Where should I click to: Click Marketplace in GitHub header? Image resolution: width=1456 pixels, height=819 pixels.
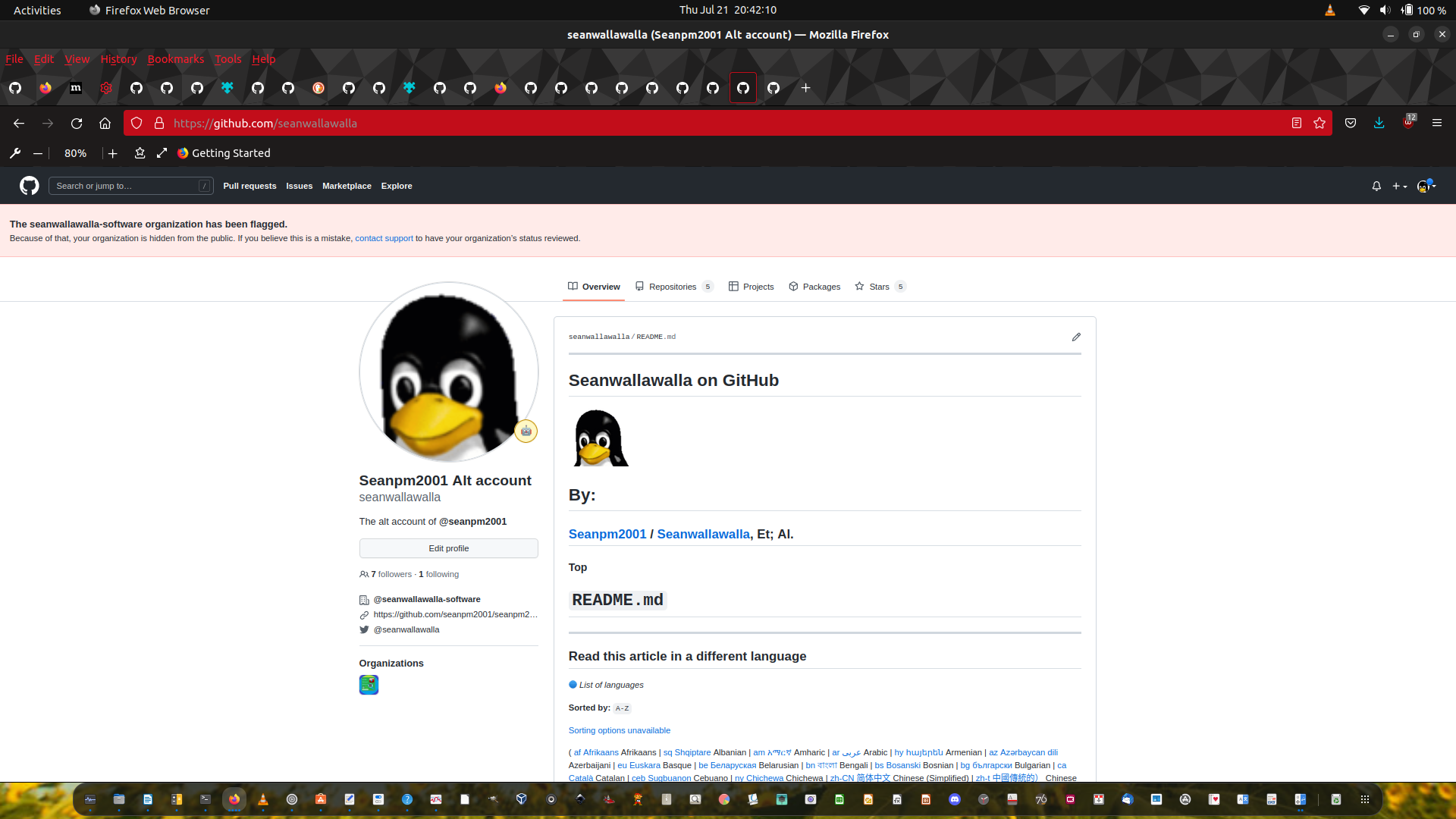point(347,186)
